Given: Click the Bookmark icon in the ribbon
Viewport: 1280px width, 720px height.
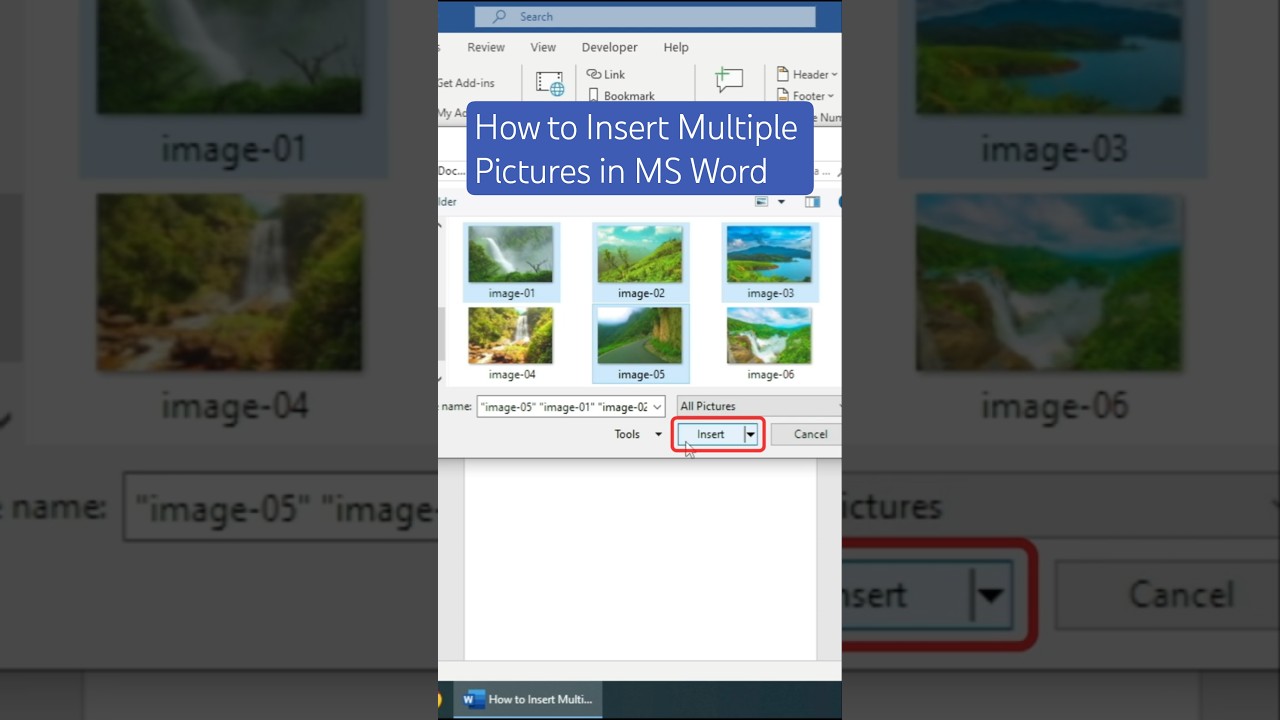Looking at the screenshot, I should 593,96.
